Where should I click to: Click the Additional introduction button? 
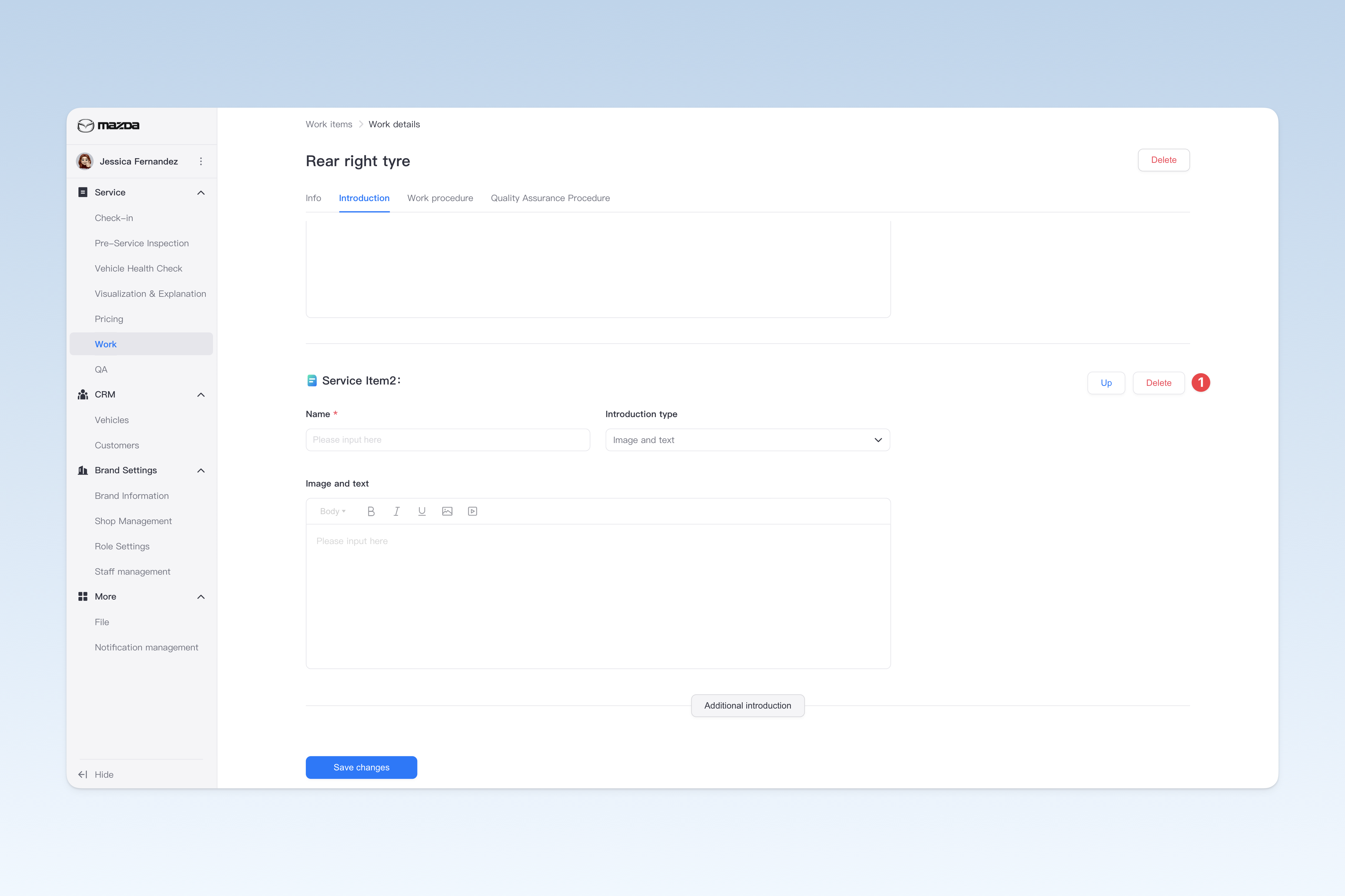[748, 706]
